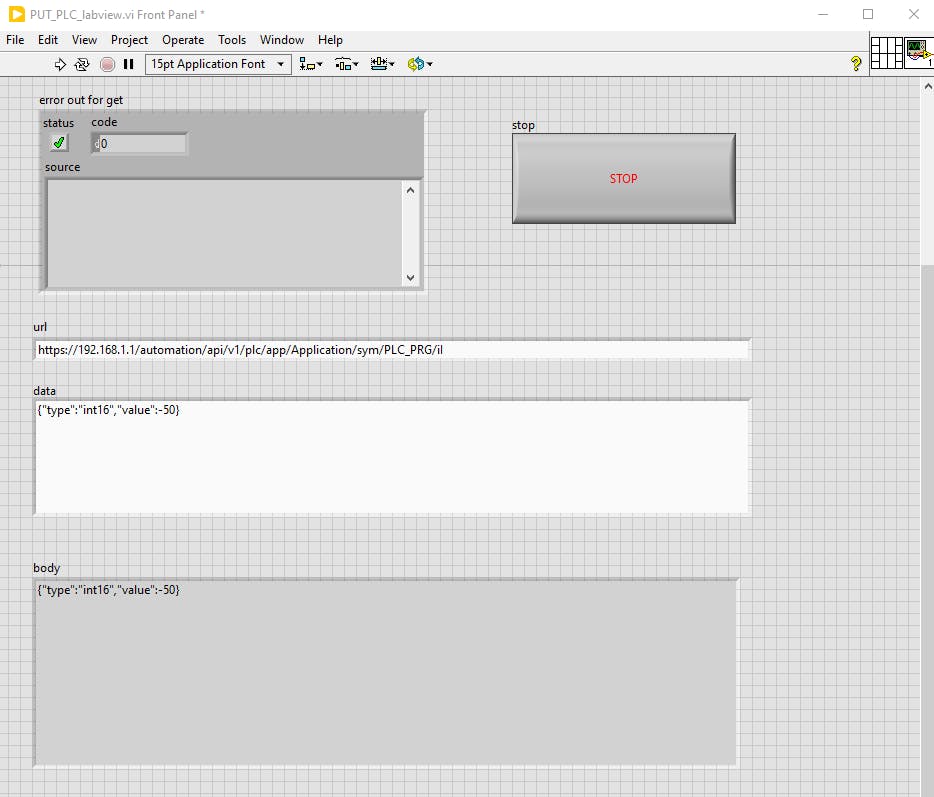
Task: Click the 'body' label
Action: [x=46, y=568]
